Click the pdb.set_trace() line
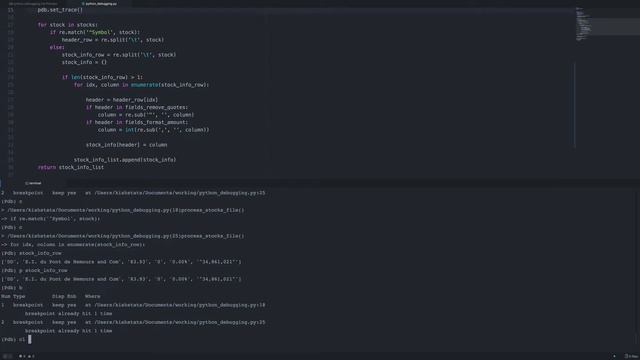Viewport: 640px width, 360px height. (x=60, y=10)
